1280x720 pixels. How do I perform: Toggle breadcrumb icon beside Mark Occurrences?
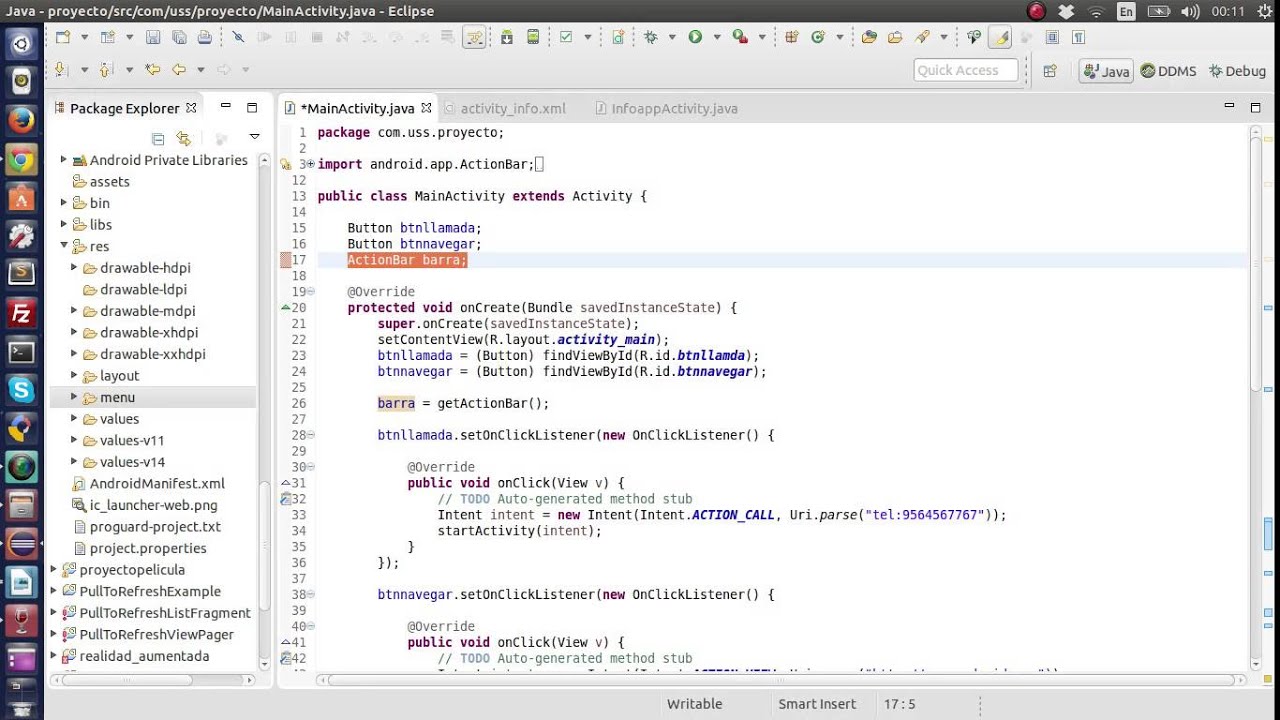(x=973, y=37)
